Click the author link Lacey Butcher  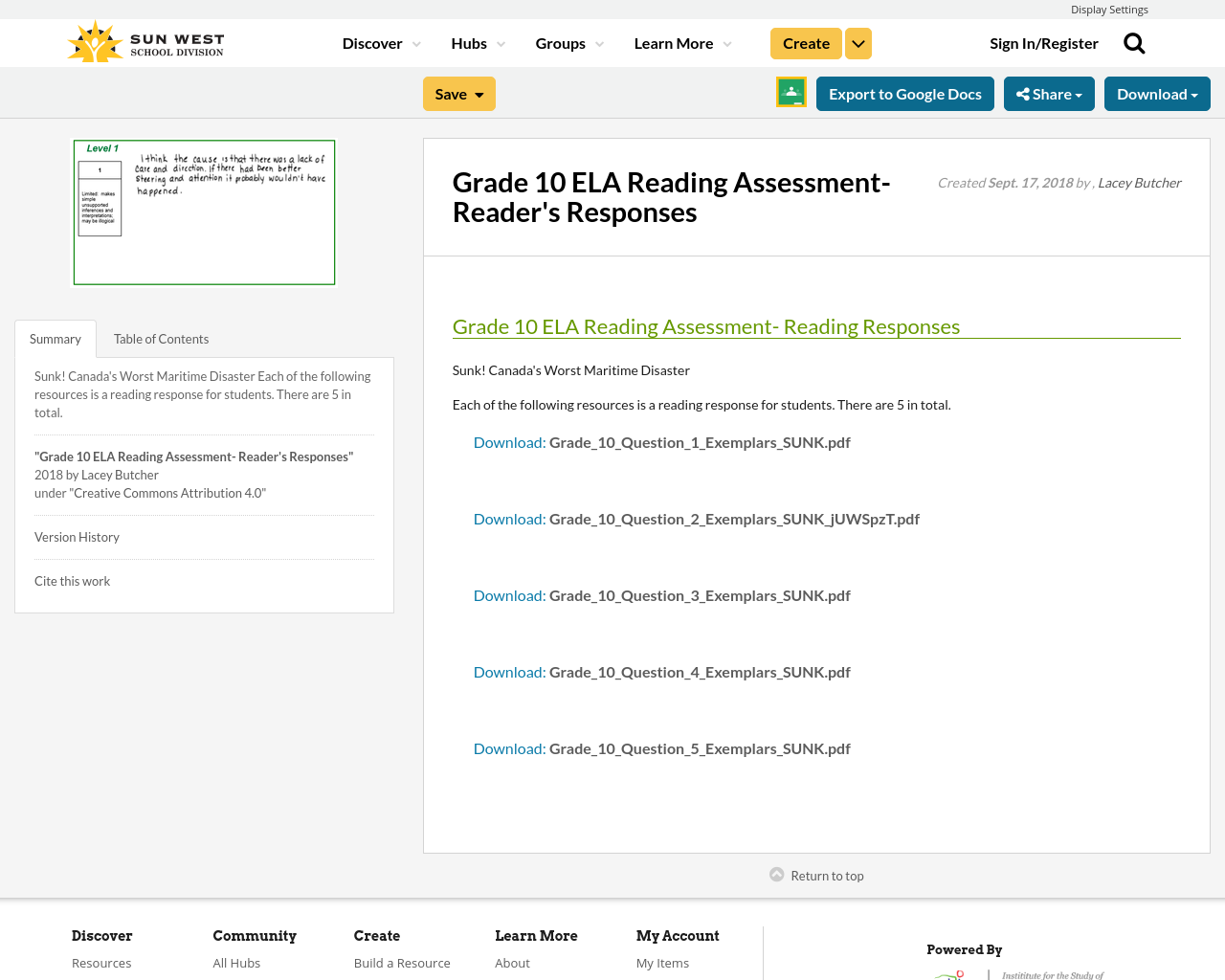coord(1139,181)
